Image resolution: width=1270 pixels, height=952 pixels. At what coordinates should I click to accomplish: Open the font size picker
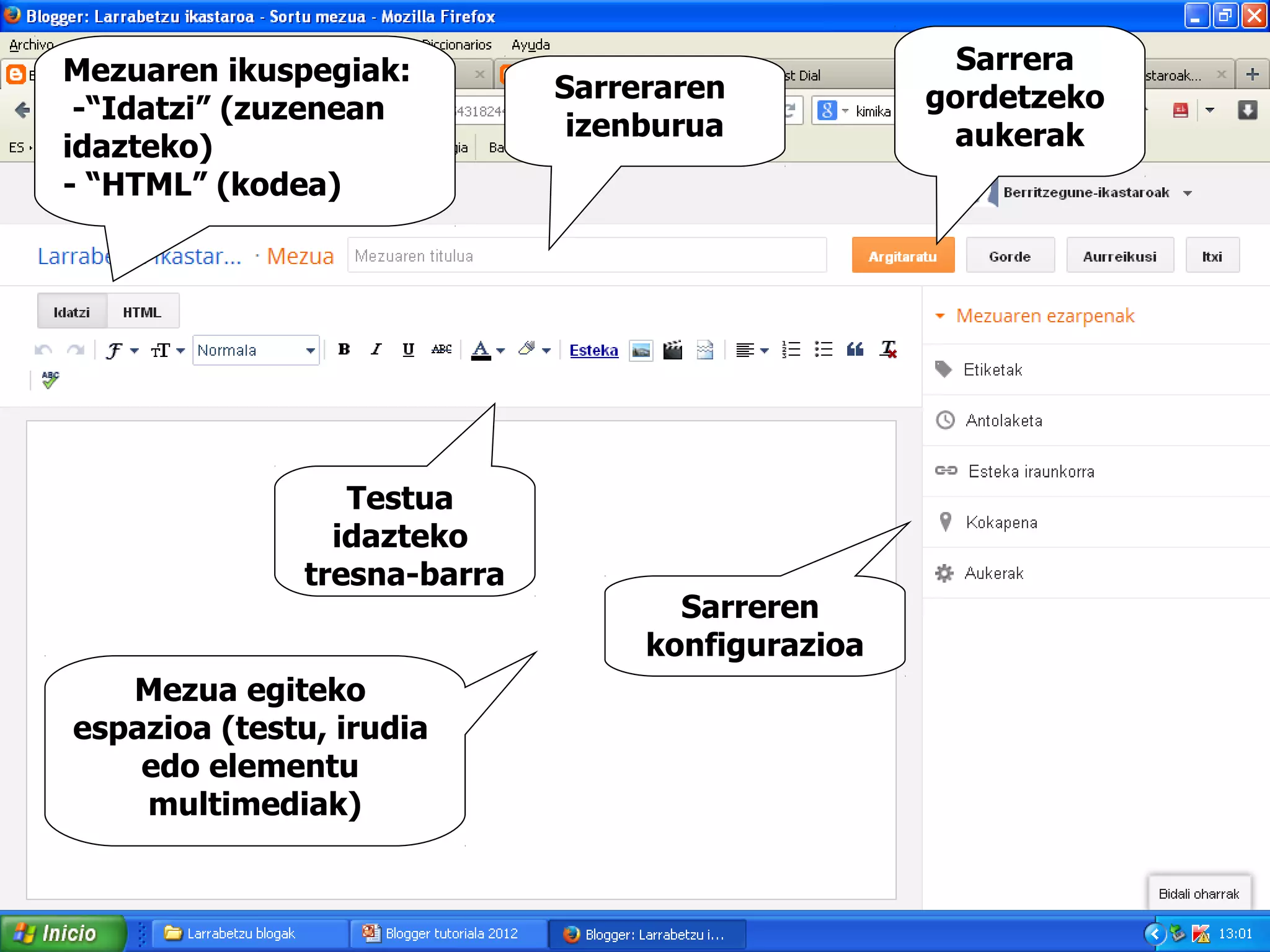click(x=167, y=350)
